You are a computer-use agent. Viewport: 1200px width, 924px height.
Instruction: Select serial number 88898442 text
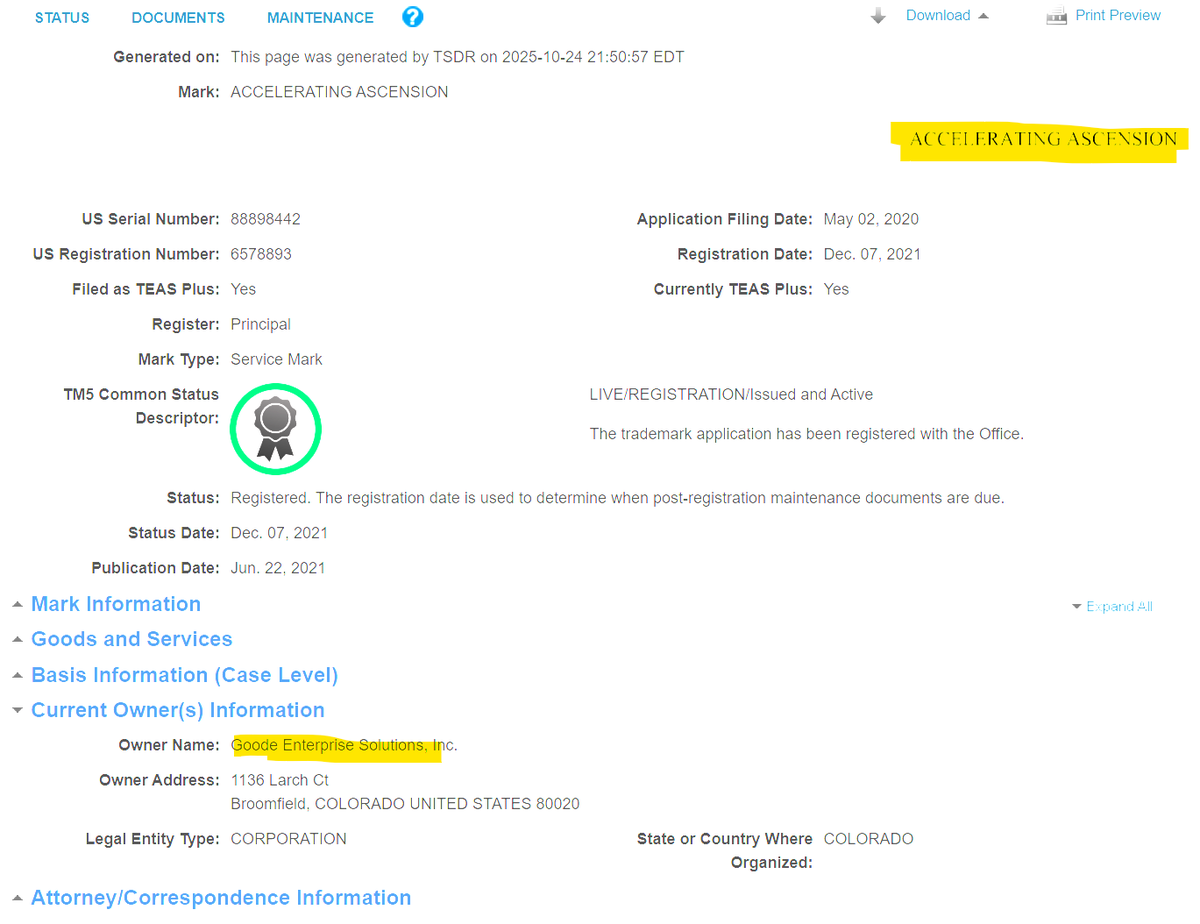point(266,219)
